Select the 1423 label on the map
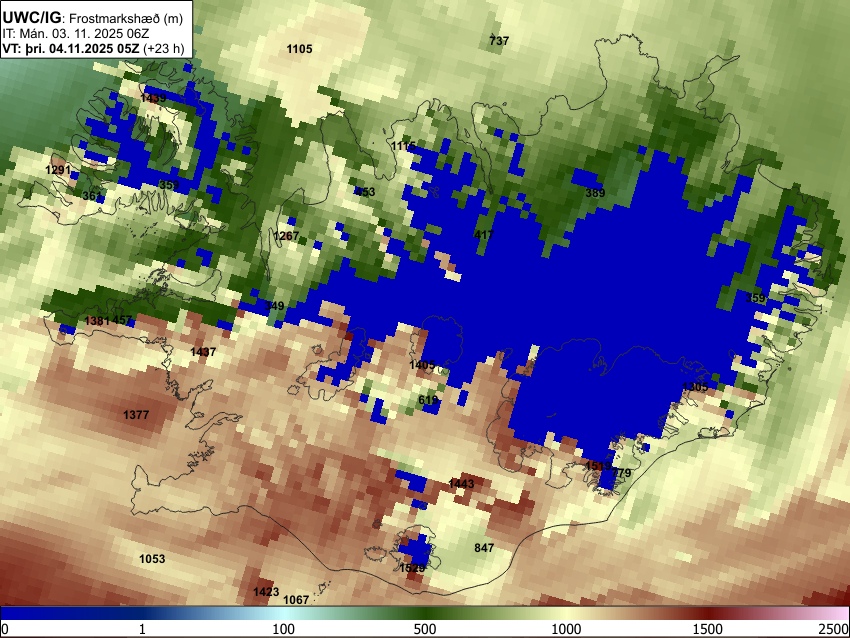 [266, 591]
